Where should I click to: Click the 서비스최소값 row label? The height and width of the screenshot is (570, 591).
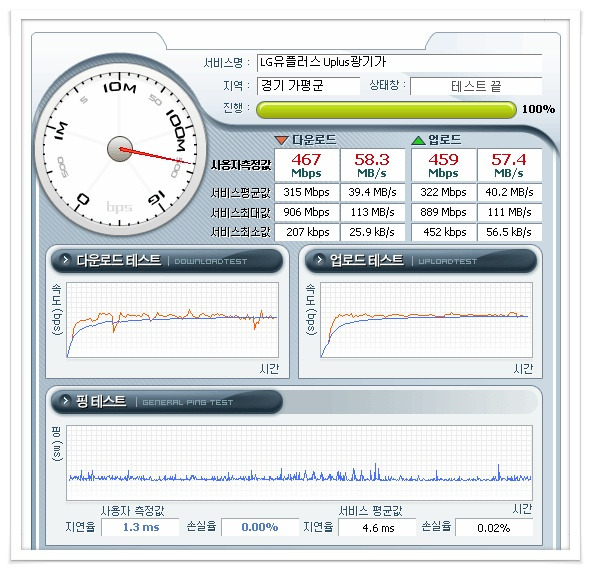pyautogui.click(x=240, y=232)
